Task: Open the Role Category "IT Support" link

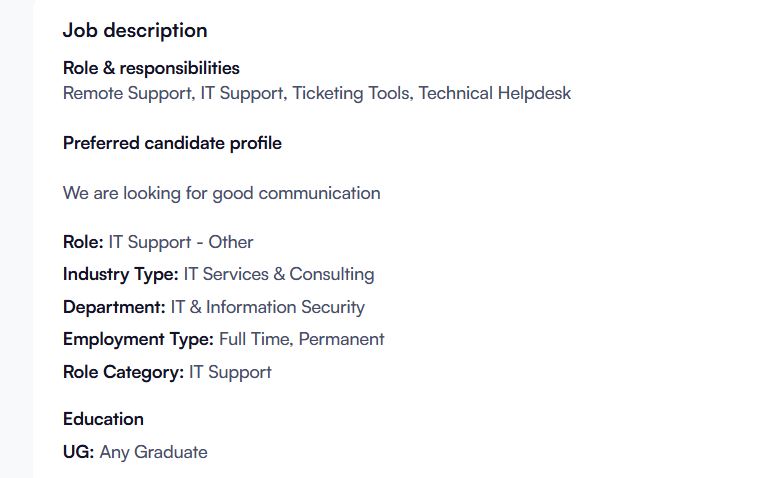Action: point(230,372)
